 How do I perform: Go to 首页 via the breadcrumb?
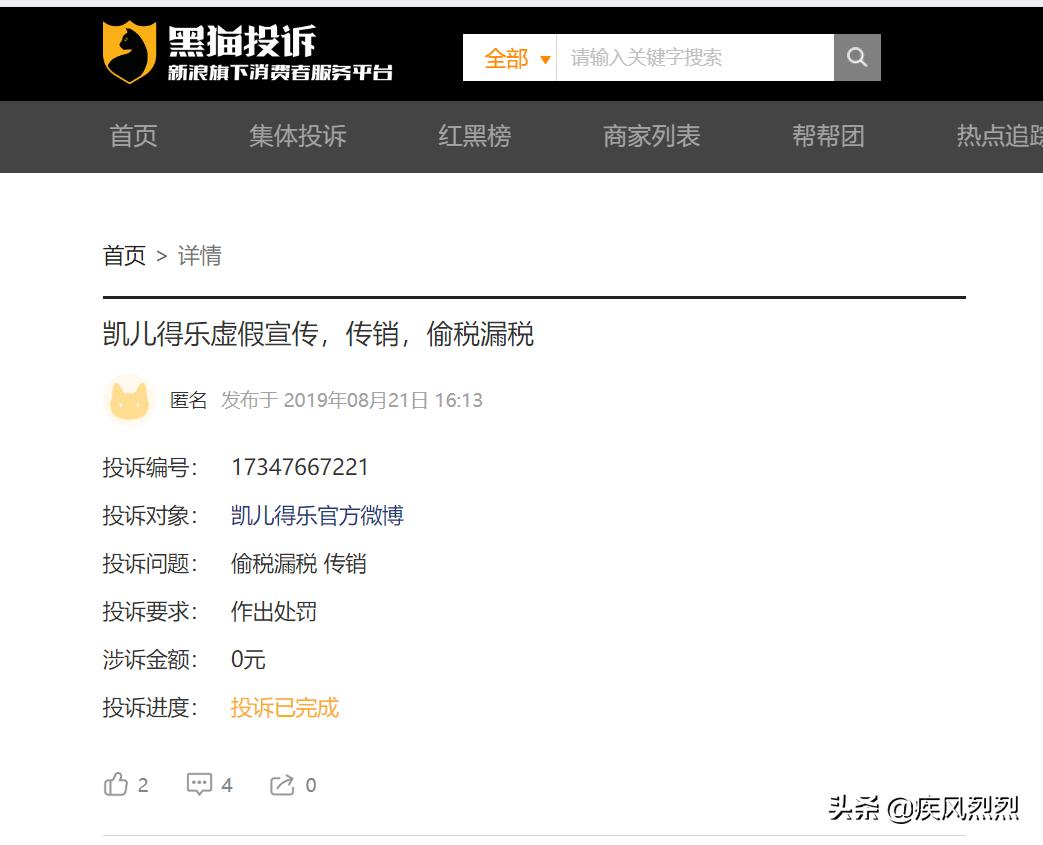(122, 256)
